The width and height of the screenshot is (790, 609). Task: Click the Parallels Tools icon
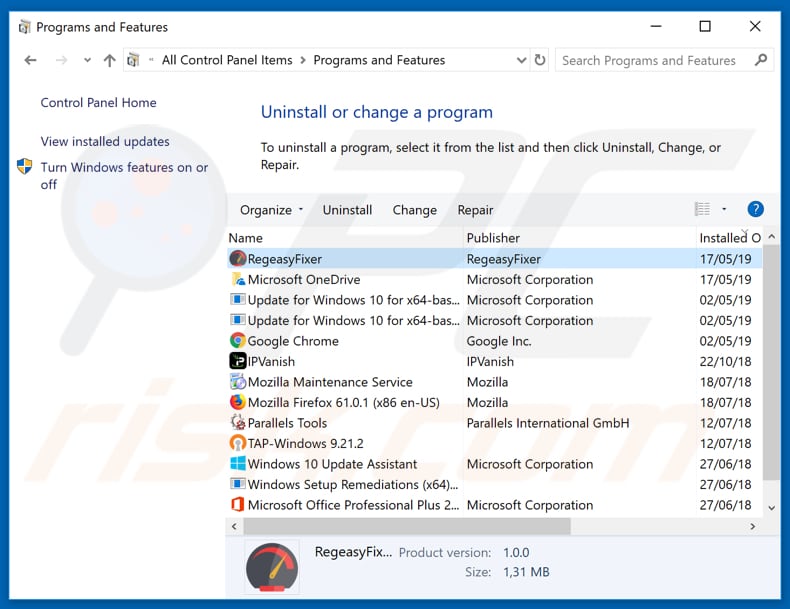tap(237, 423)
